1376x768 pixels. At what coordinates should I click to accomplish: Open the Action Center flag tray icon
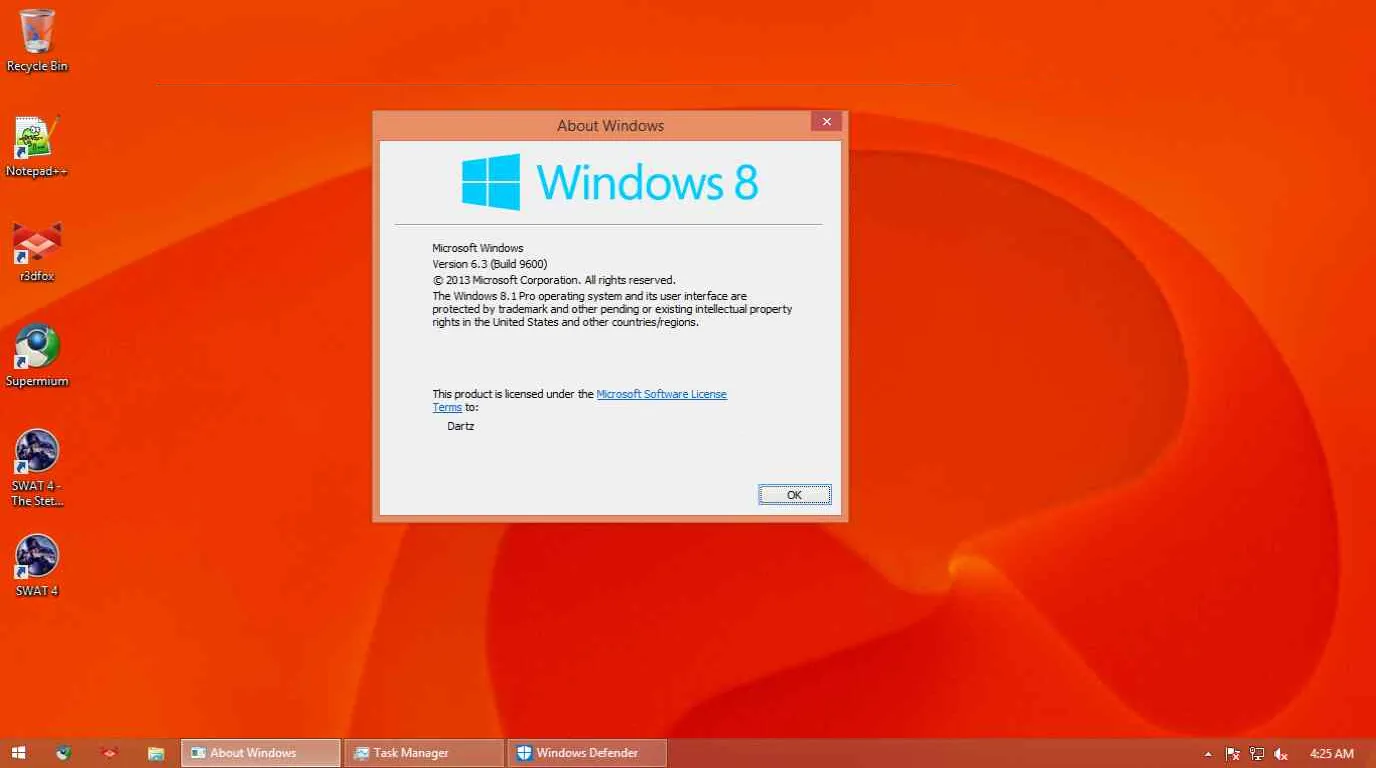[1233, 754]
